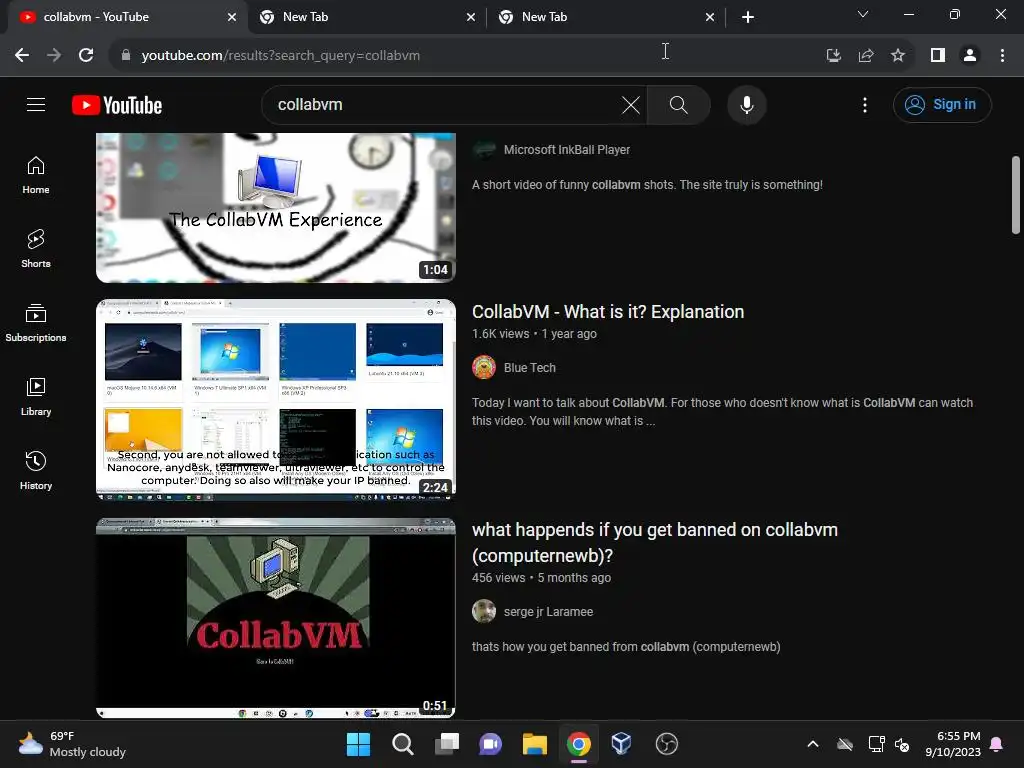Click the magnifier search button
The image size is (1024, 768).
click(679, 104)
